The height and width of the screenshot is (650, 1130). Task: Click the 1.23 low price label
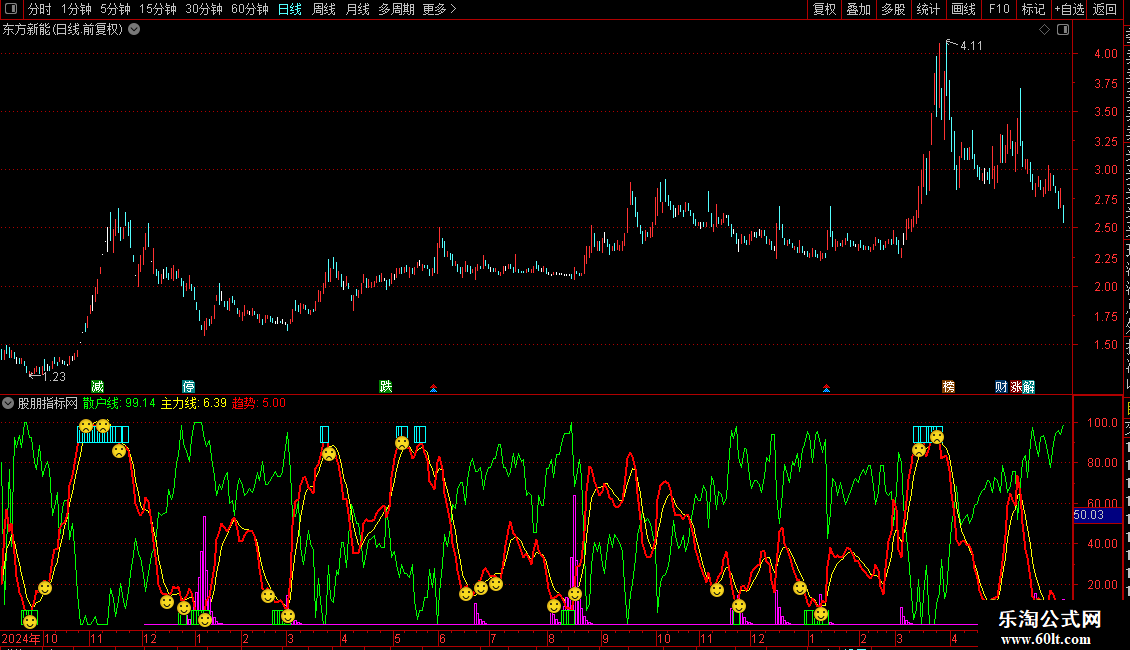coord(54,377)
